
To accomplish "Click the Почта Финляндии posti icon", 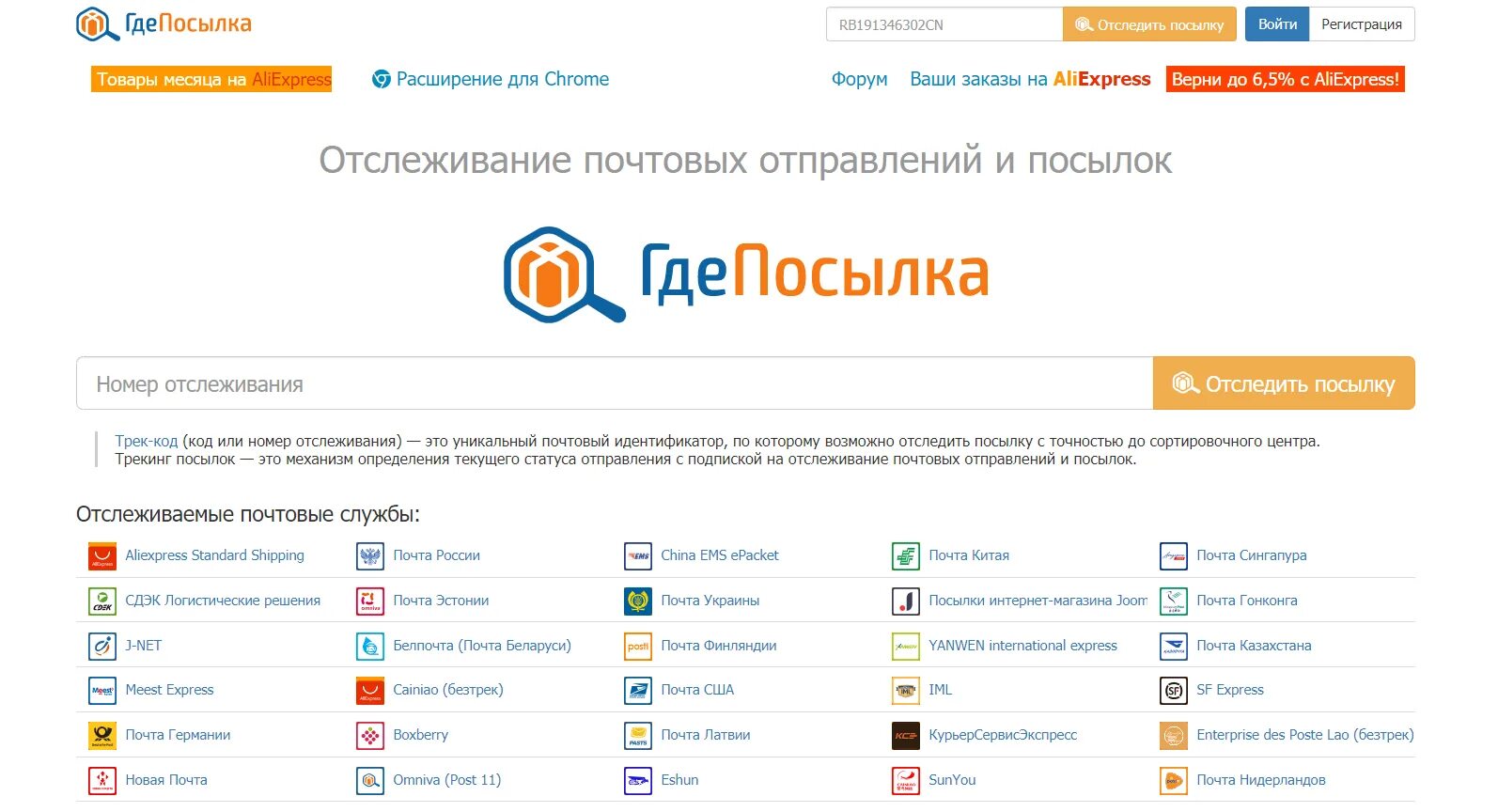I will [x=638, y=647].
